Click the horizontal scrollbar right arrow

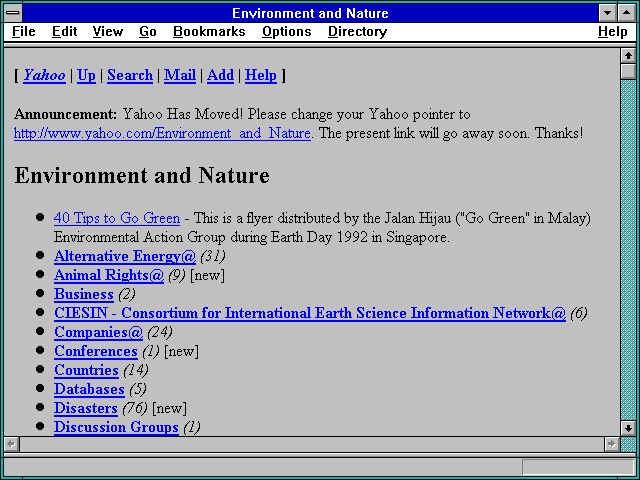click(611, 444)
